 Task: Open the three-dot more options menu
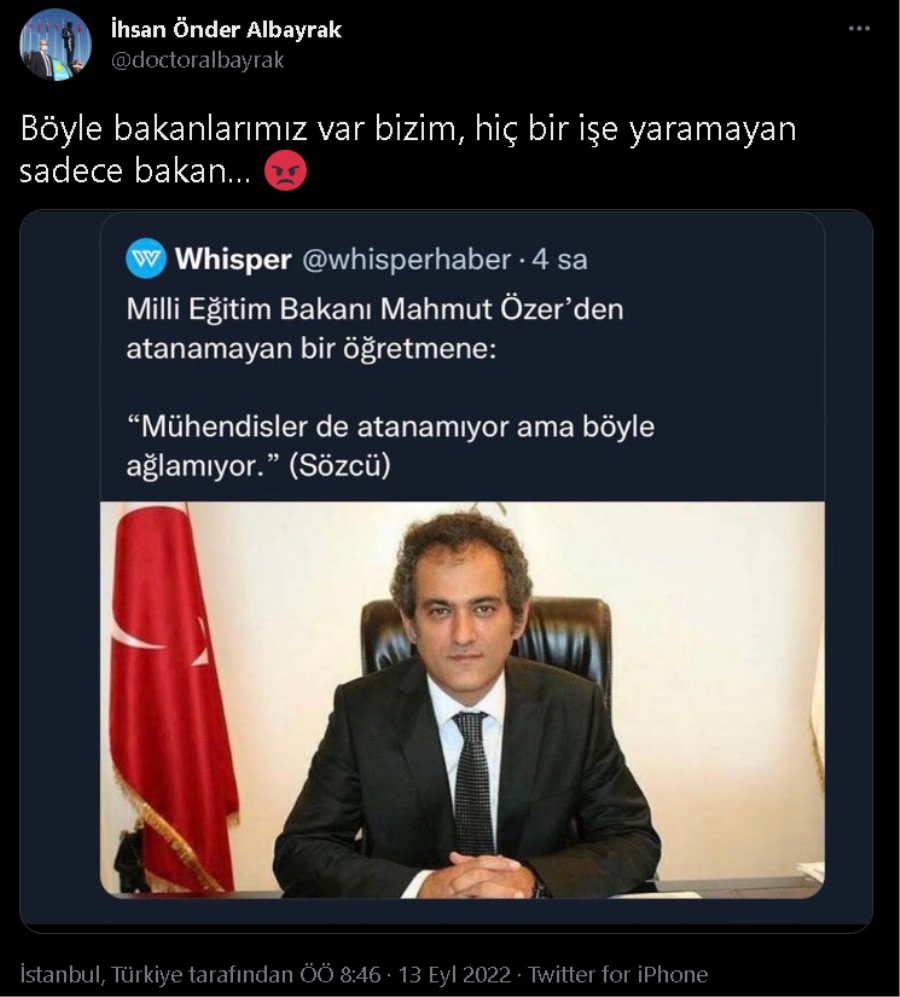859,29
